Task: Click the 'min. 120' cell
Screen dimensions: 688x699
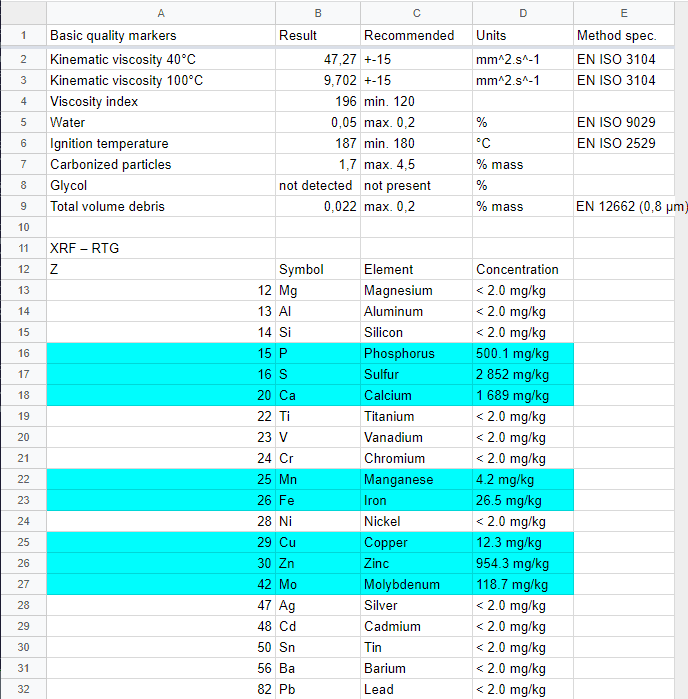Action: (416, 101)
